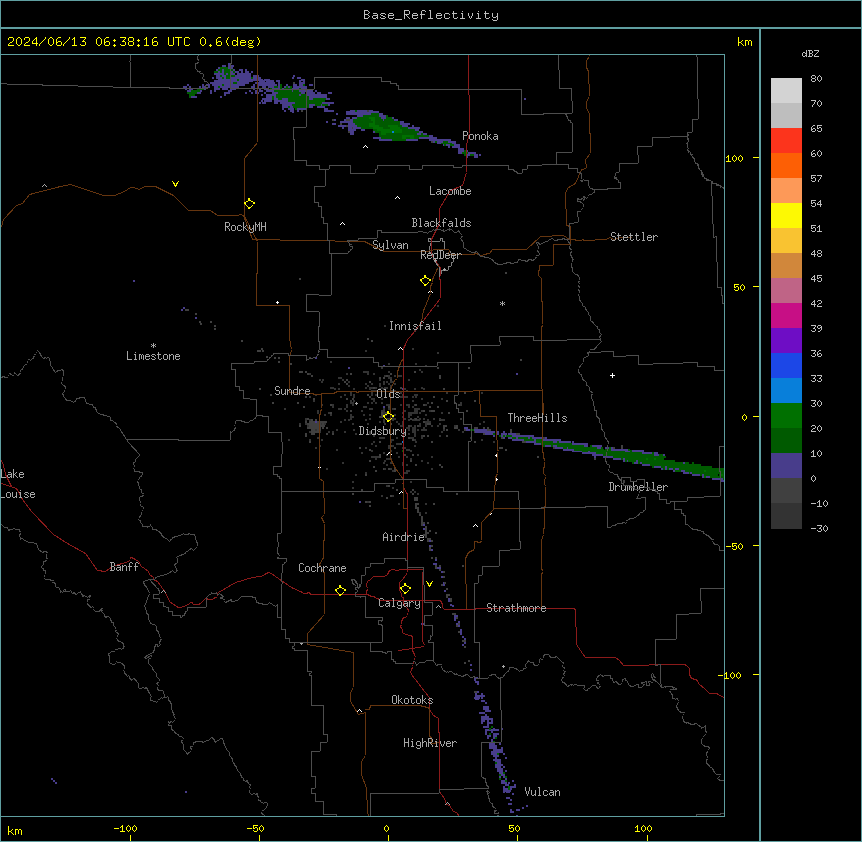Click the -50 tick on right axis
Viewport: 862px width, 842px height.
tap(734, 546)
